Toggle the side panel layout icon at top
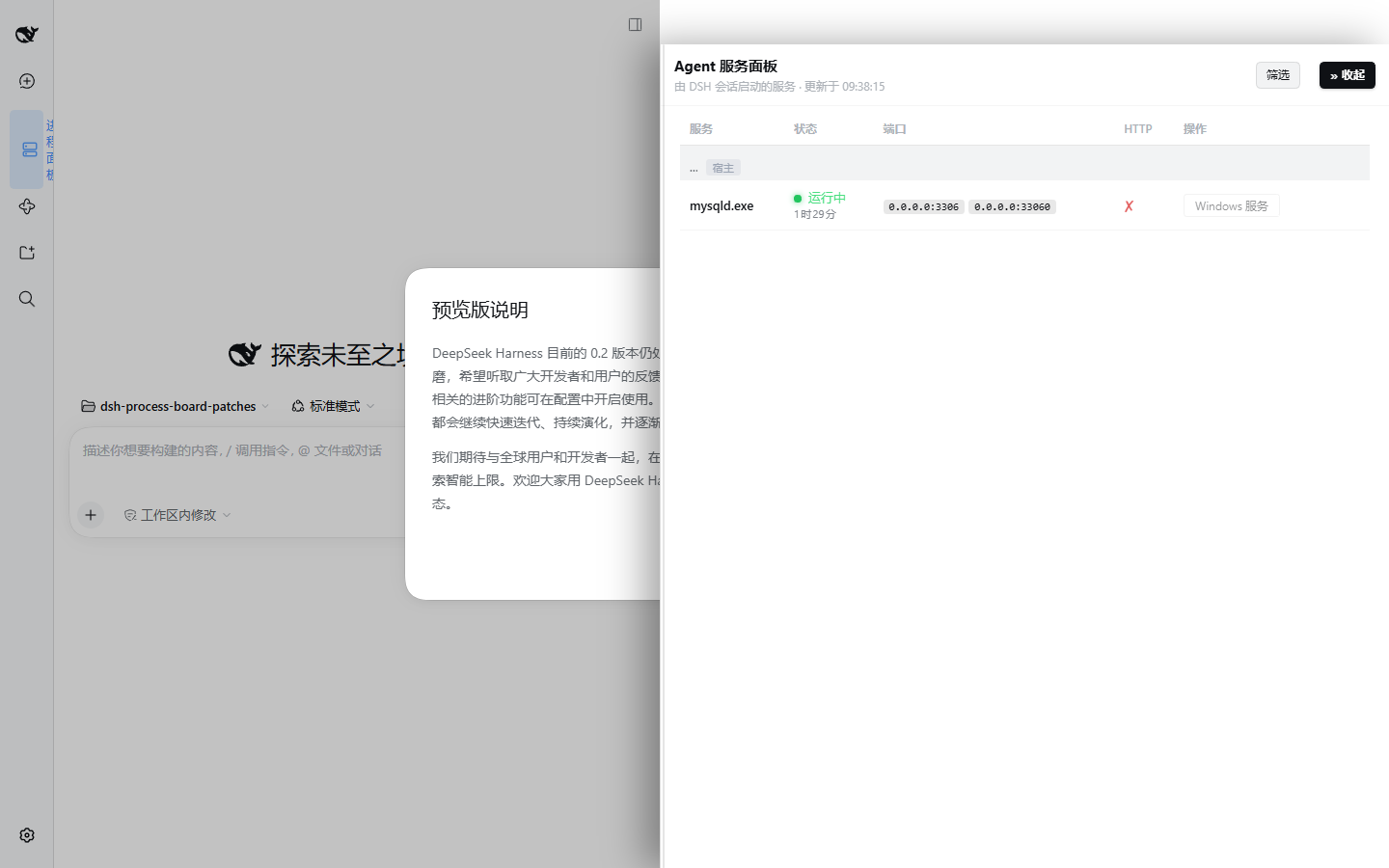 point(635,25)
